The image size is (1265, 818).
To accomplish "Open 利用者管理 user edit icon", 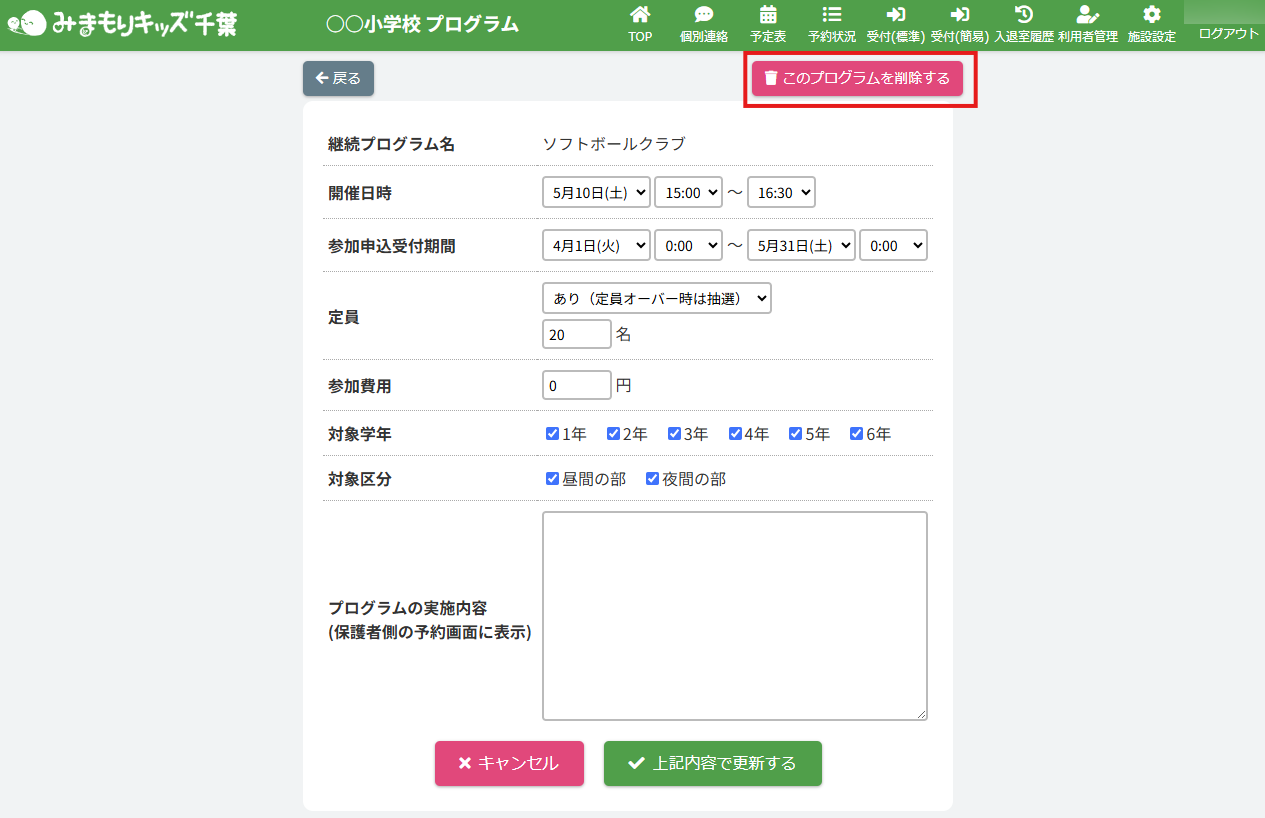I will click(x=1088, y=15).
